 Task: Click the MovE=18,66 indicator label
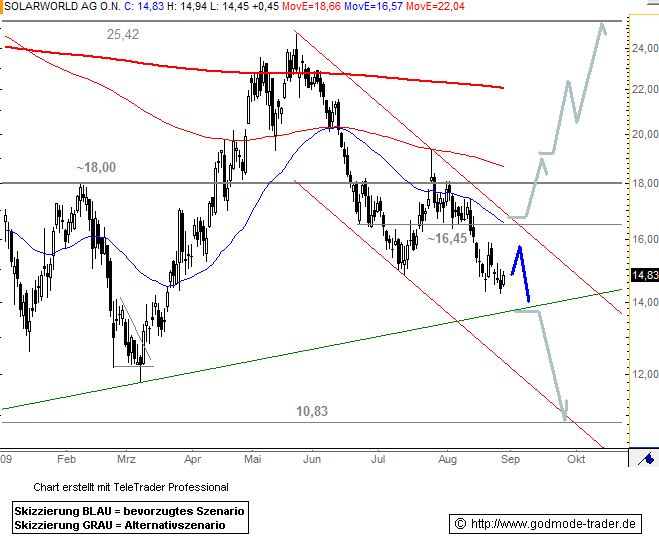(311, 6)
